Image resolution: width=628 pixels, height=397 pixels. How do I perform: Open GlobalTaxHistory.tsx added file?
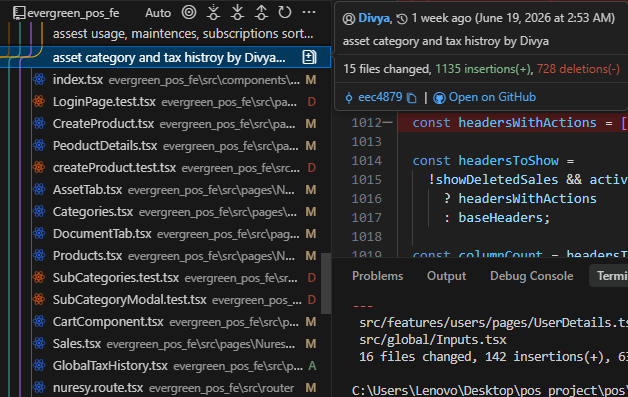176,366
